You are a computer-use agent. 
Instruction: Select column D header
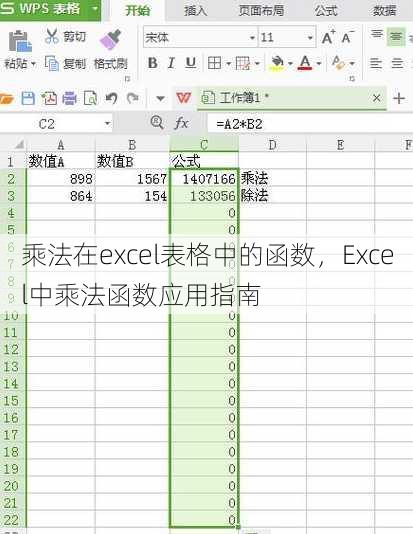coord(272,145)
